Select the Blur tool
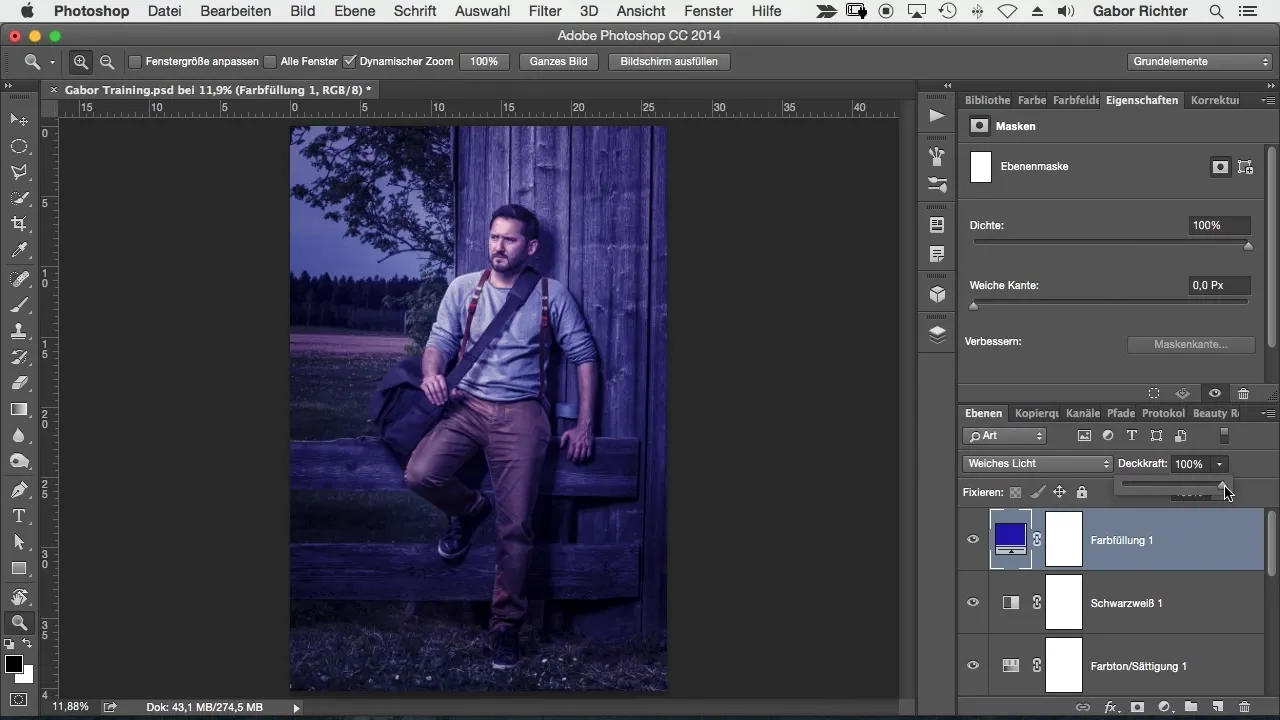The width and height of the screenshot is (1280, 720). click(x=19, y=435)
